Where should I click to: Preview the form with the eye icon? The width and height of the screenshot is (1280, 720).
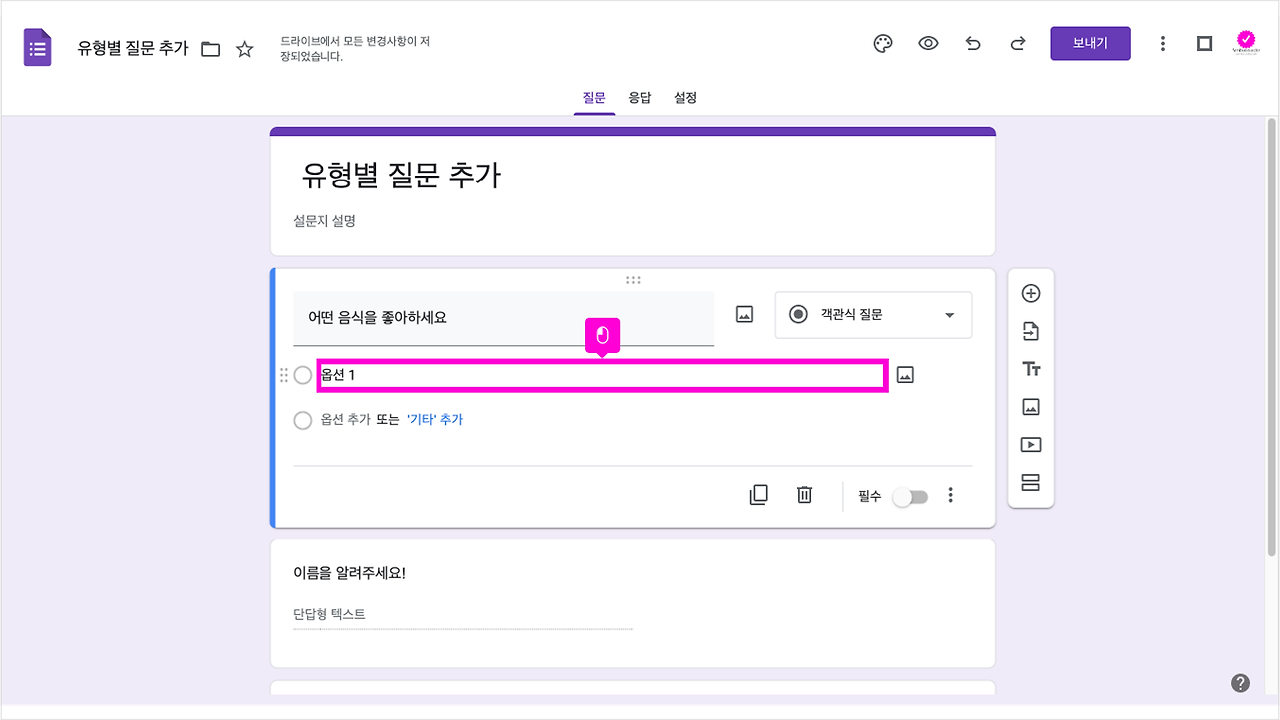(928, 43)
